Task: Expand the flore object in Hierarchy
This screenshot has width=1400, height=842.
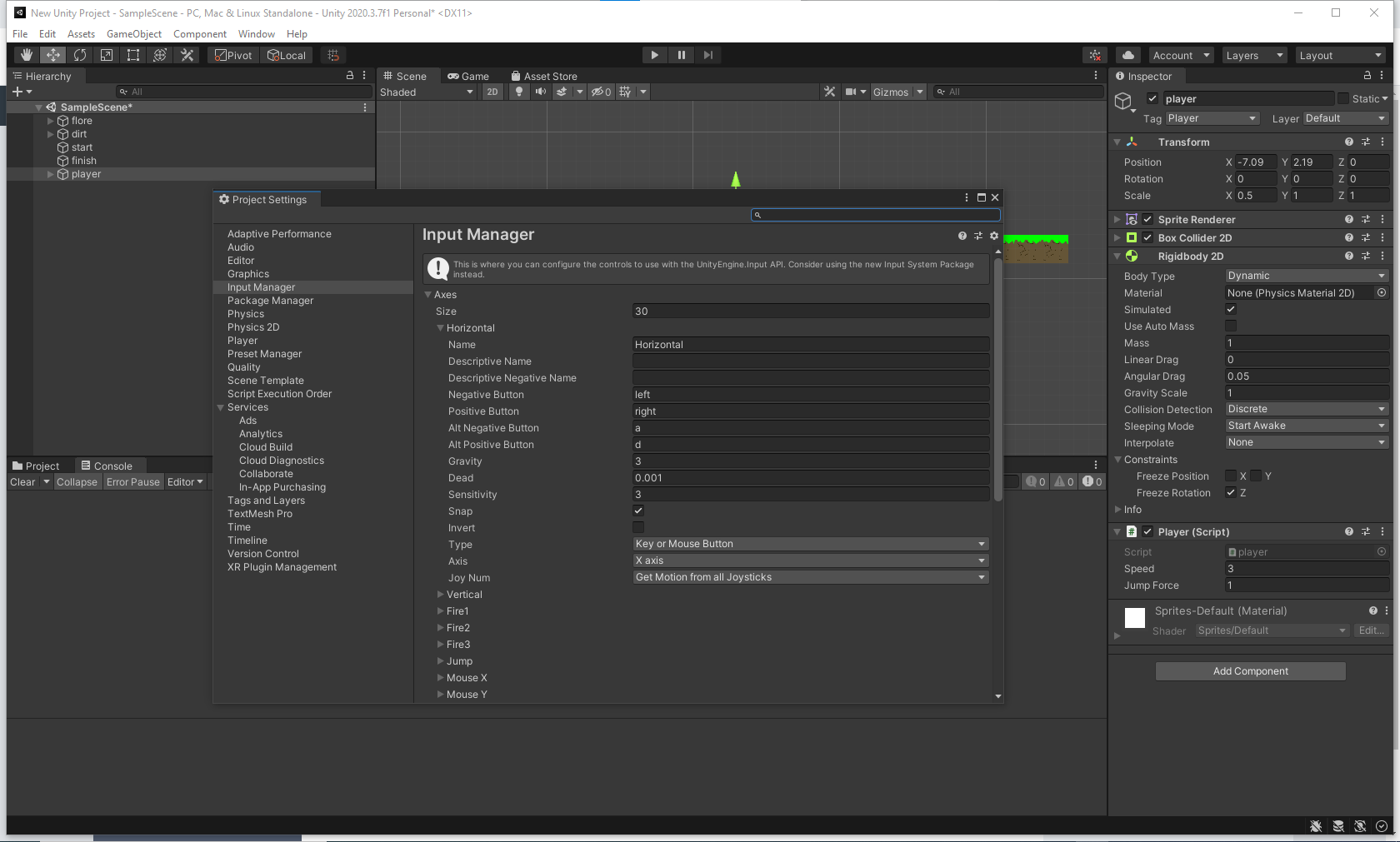Action: coord(51,121)
